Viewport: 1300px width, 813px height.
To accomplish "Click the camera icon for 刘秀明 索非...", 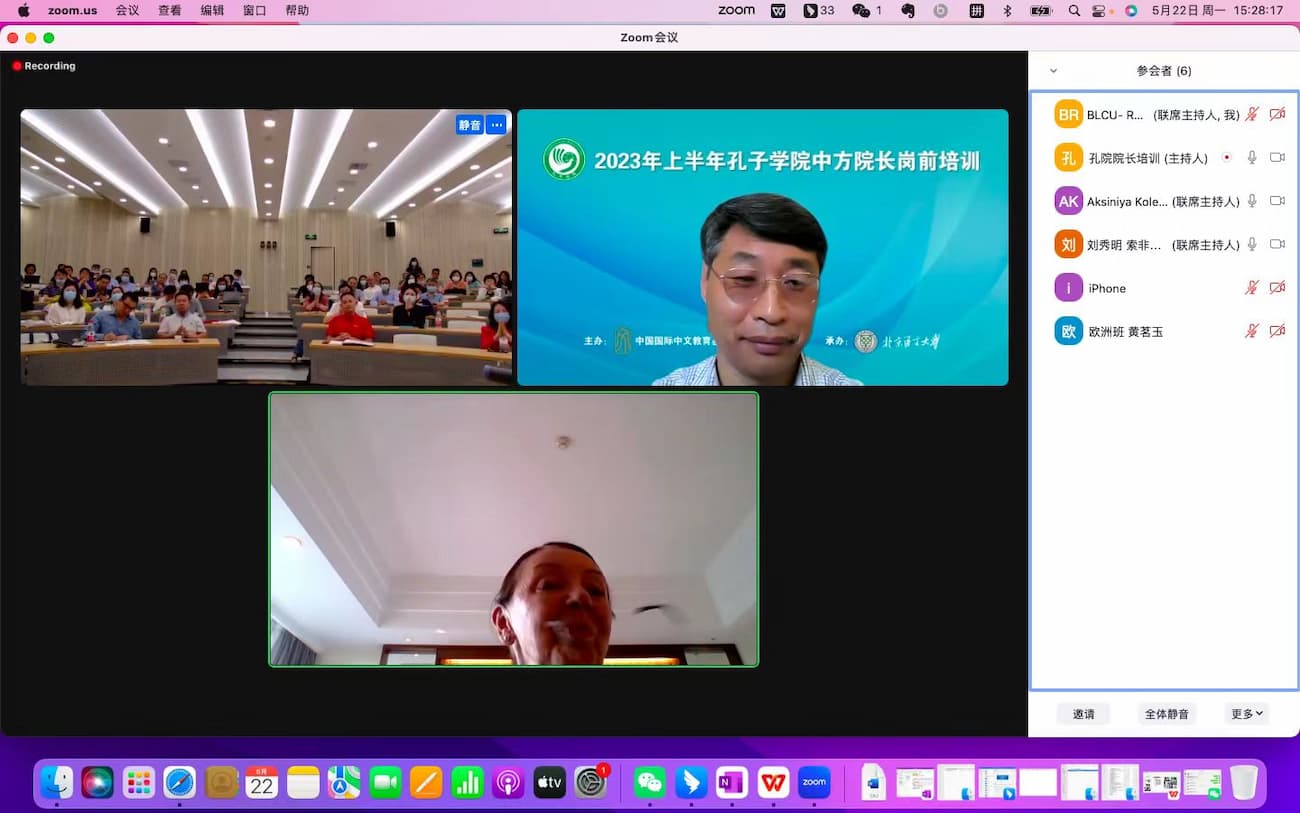I will point(1277,244).
